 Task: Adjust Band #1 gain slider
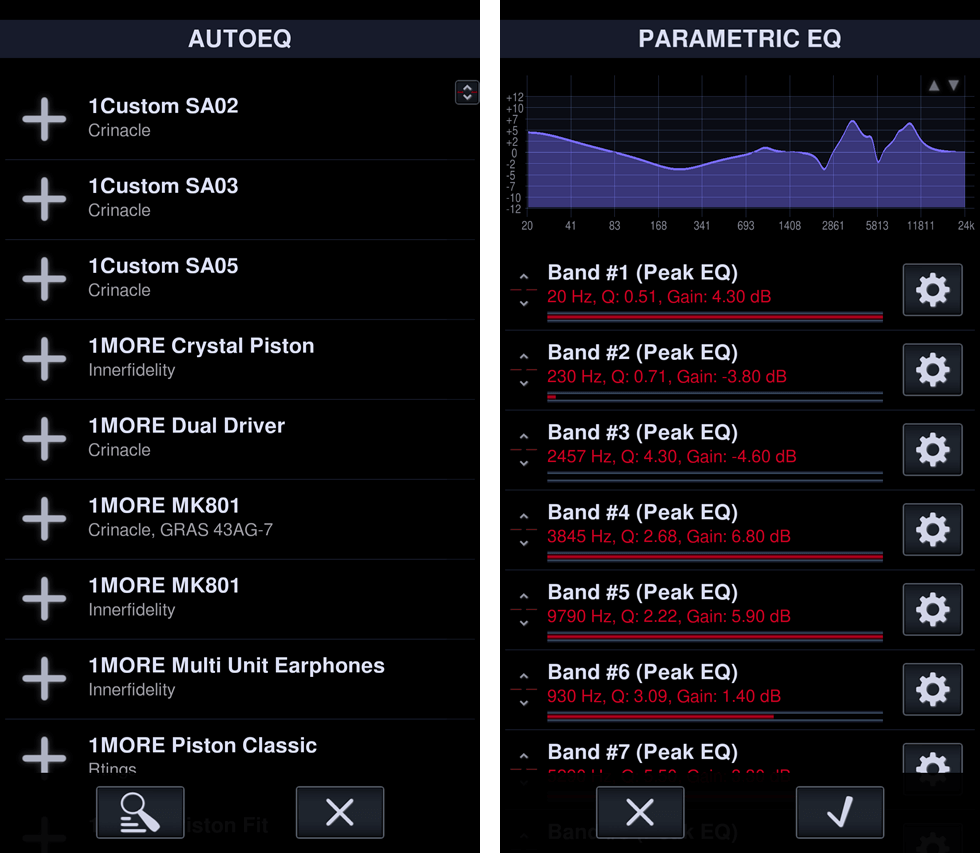pos(715,317)
